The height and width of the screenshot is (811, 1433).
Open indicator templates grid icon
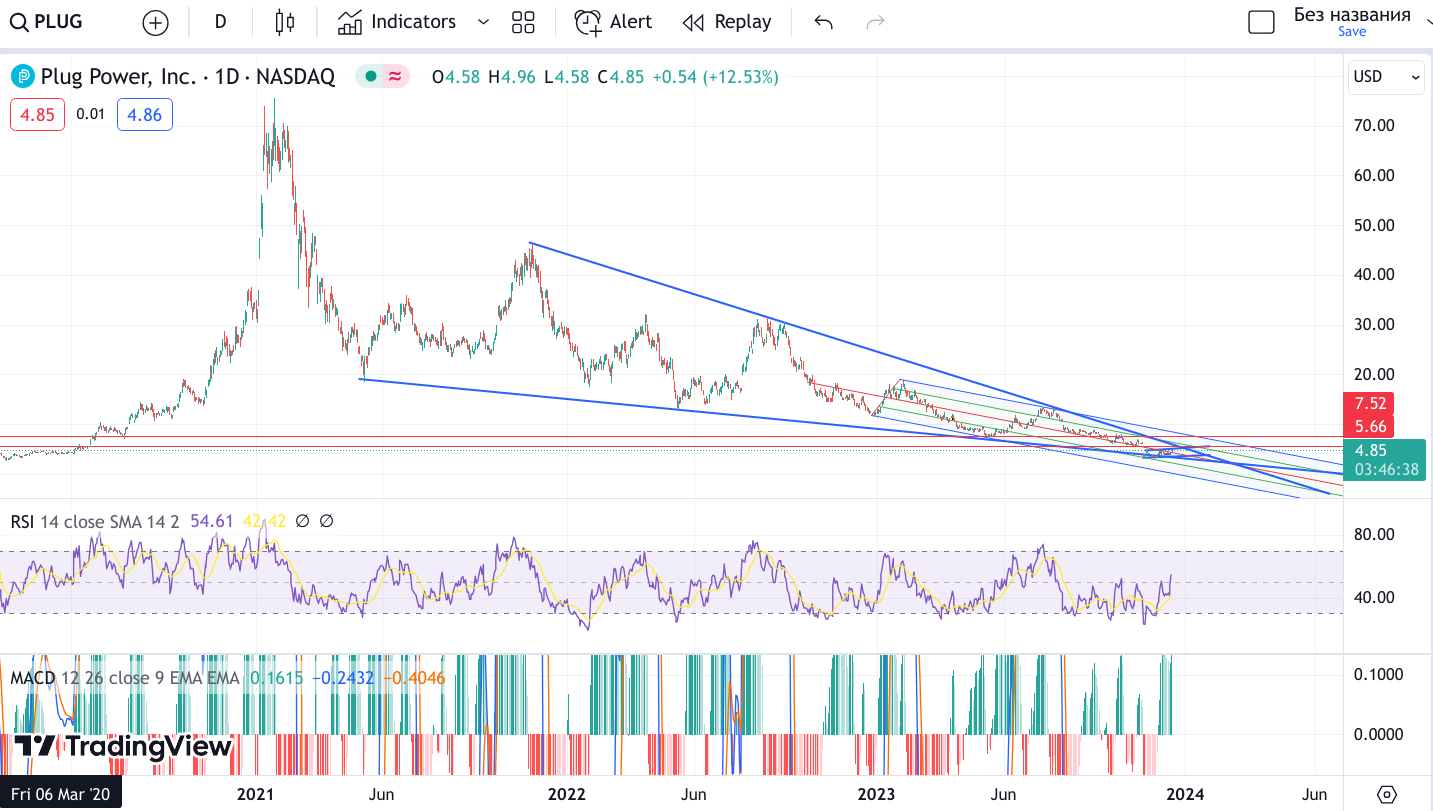523,22
